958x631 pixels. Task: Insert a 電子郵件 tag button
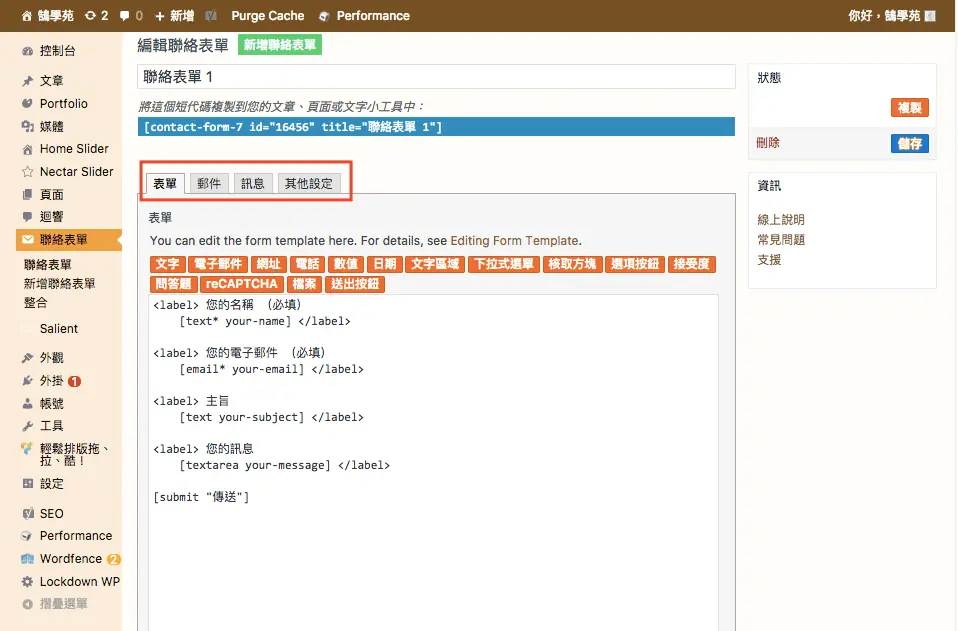click(x=218, y=264)
